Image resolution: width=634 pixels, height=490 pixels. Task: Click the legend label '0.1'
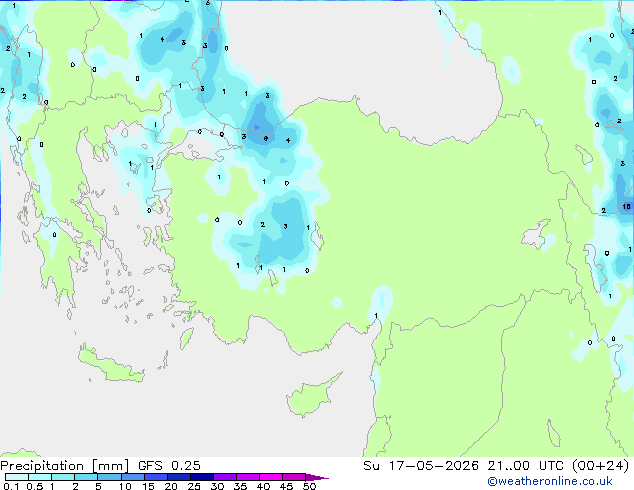click(x=11, y=486)
